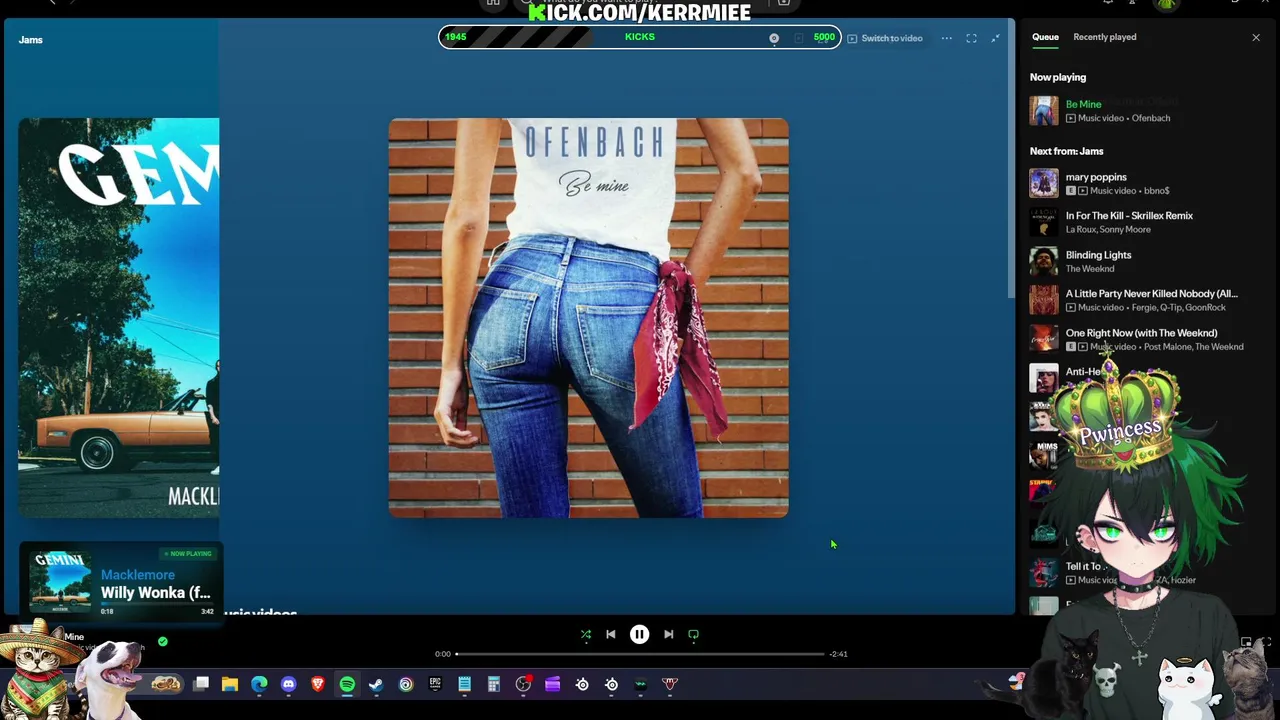Open Task View from the taskbar
The height and width of the screenshot is (720, 1280).
point(201,684)
